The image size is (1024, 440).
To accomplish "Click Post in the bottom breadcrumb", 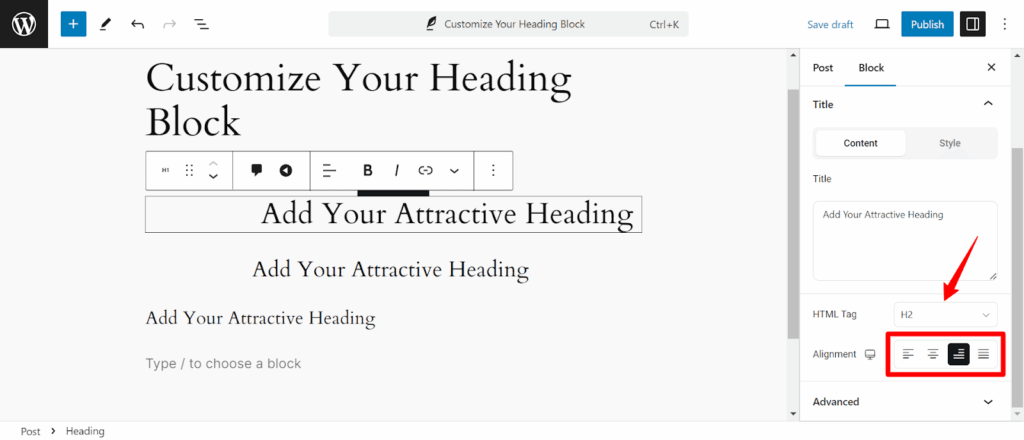I will pyautogui.click(x=30, y=431).
